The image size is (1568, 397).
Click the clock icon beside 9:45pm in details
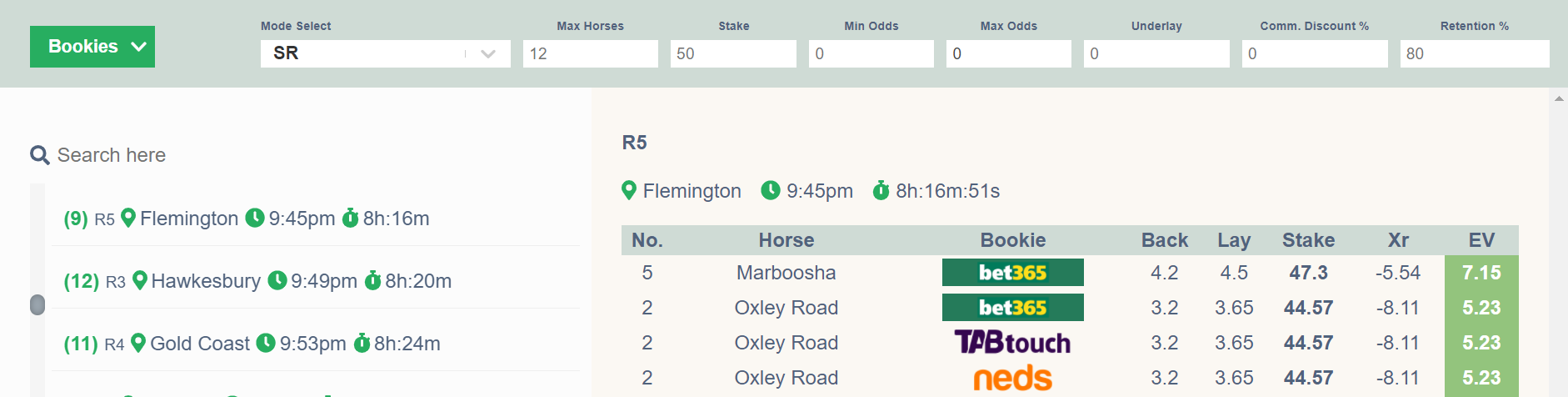click(771, 190)
